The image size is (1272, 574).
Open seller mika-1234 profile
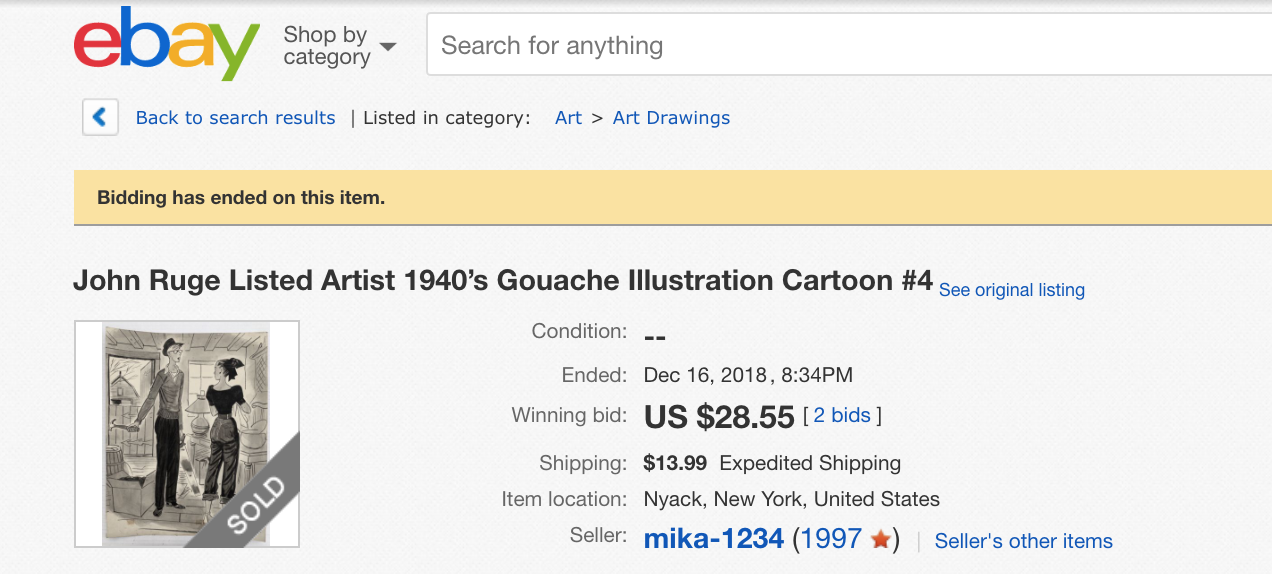[x=713, y=540]
